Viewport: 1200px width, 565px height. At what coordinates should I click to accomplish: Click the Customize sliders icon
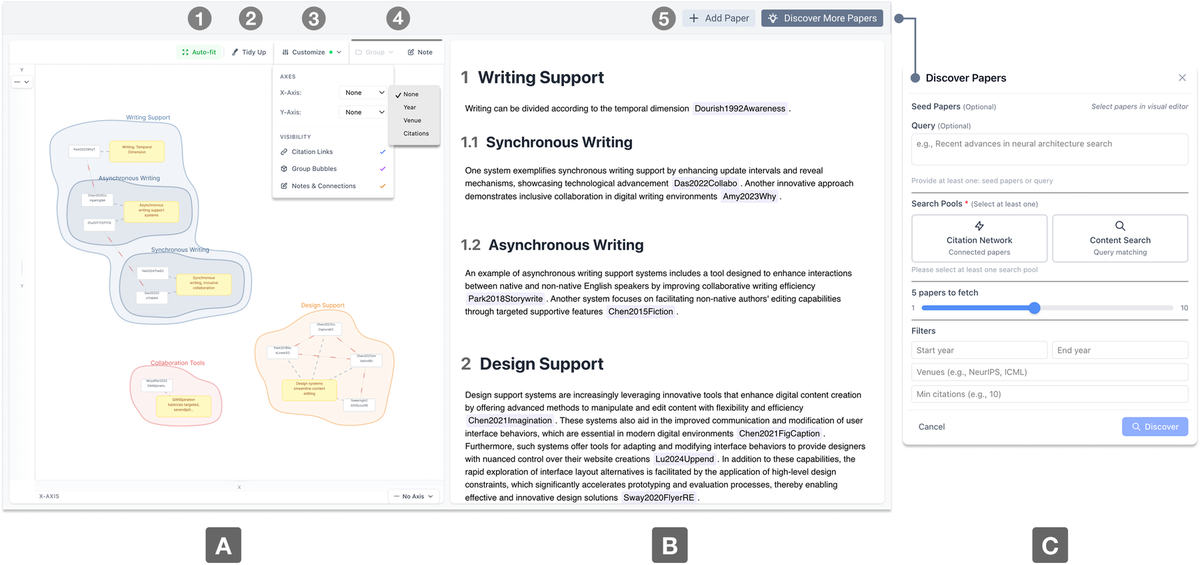pyautogui.click(x=286, y=52)
